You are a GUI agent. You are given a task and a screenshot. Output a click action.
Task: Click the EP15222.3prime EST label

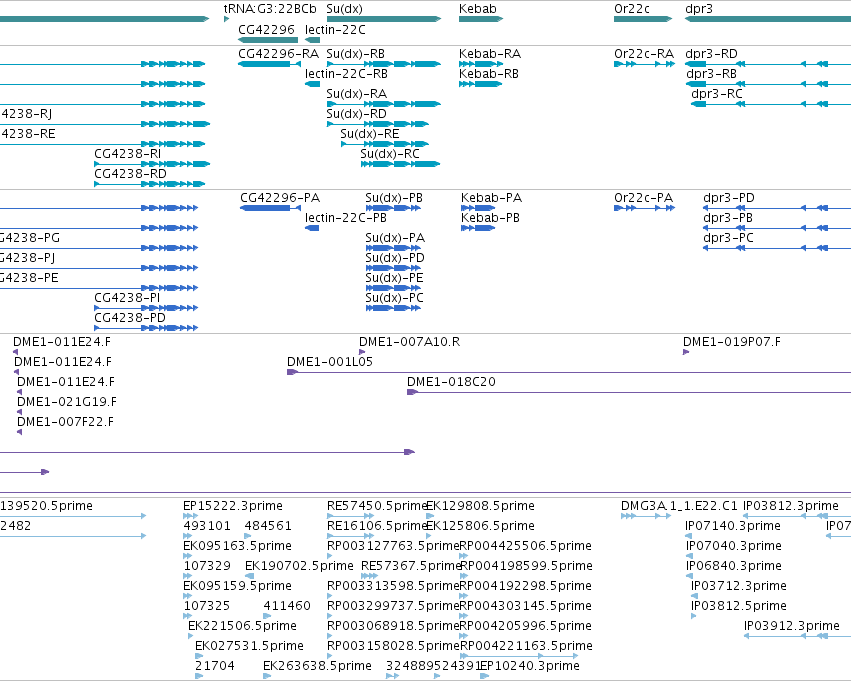click(233, 506)
